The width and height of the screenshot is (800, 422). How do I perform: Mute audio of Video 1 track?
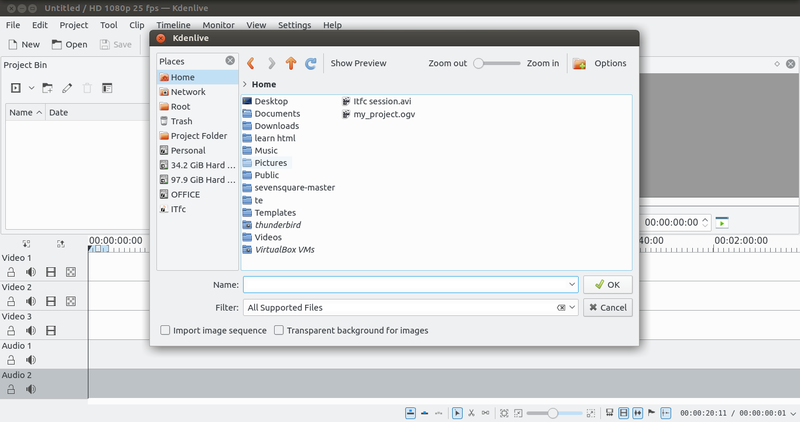31,272
